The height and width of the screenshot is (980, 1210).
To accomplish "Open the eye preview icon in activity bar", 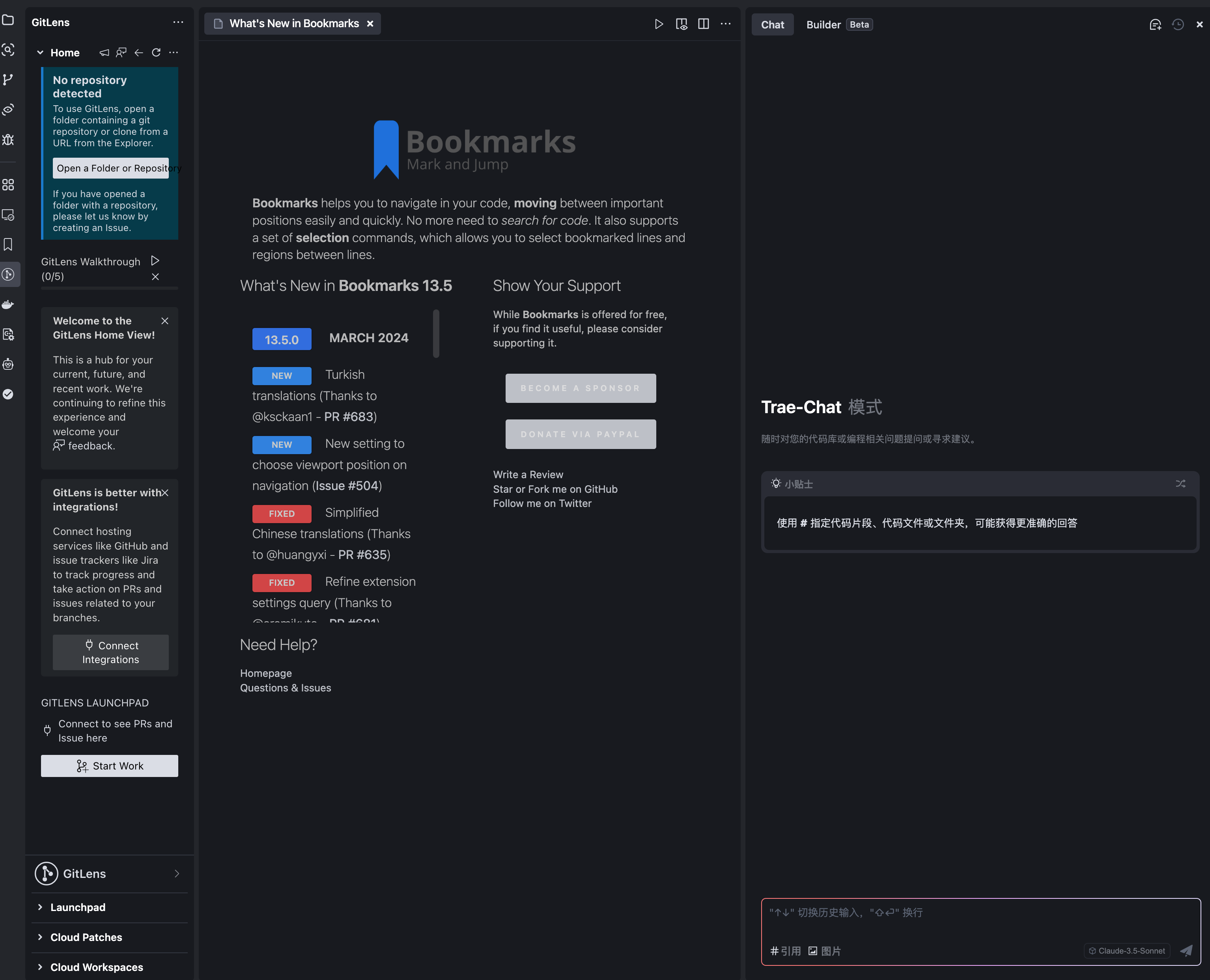I will 8,110.
